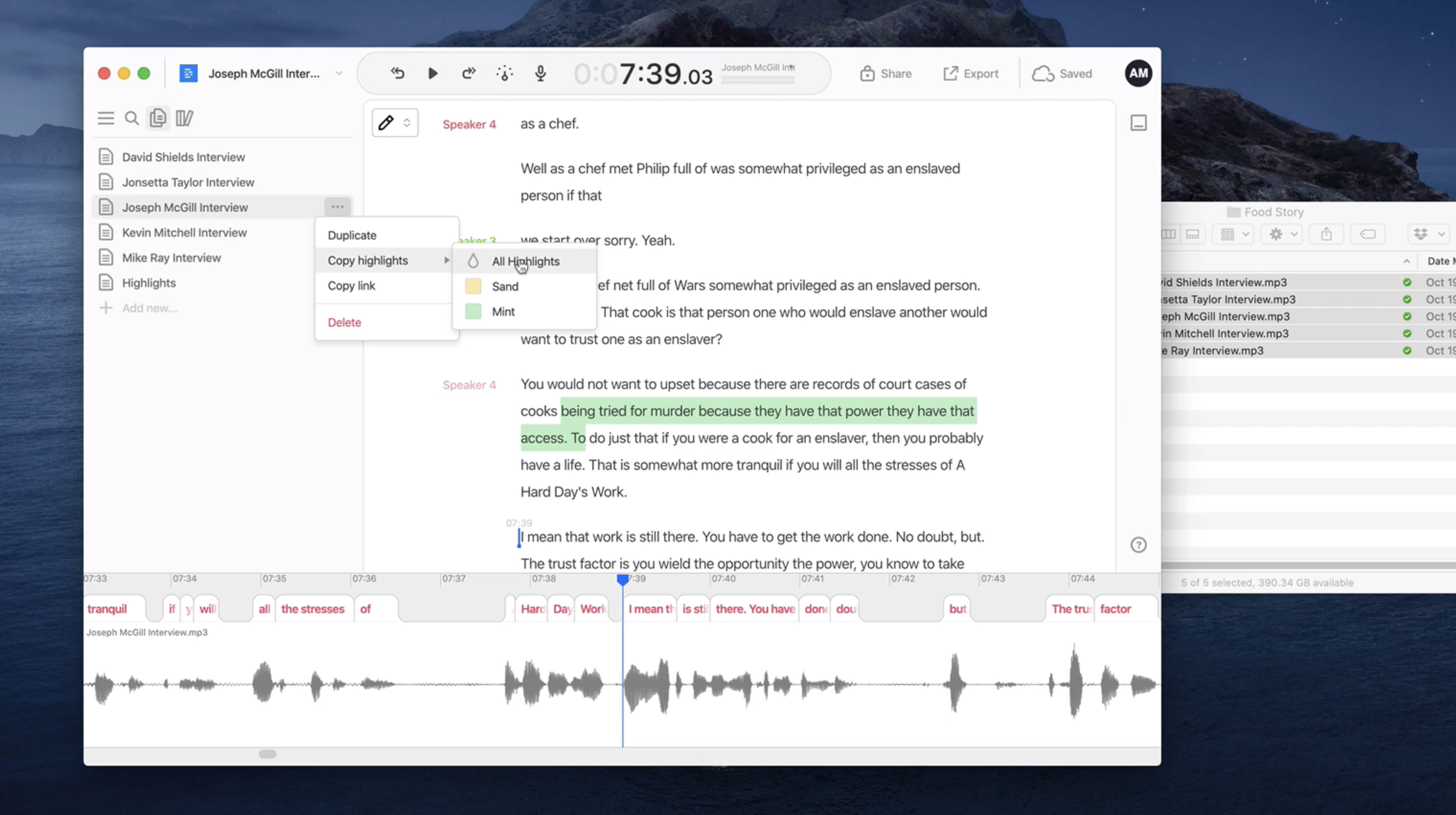1456x815 pixels.
Task: Click the Export button
Action: point(971,73)
